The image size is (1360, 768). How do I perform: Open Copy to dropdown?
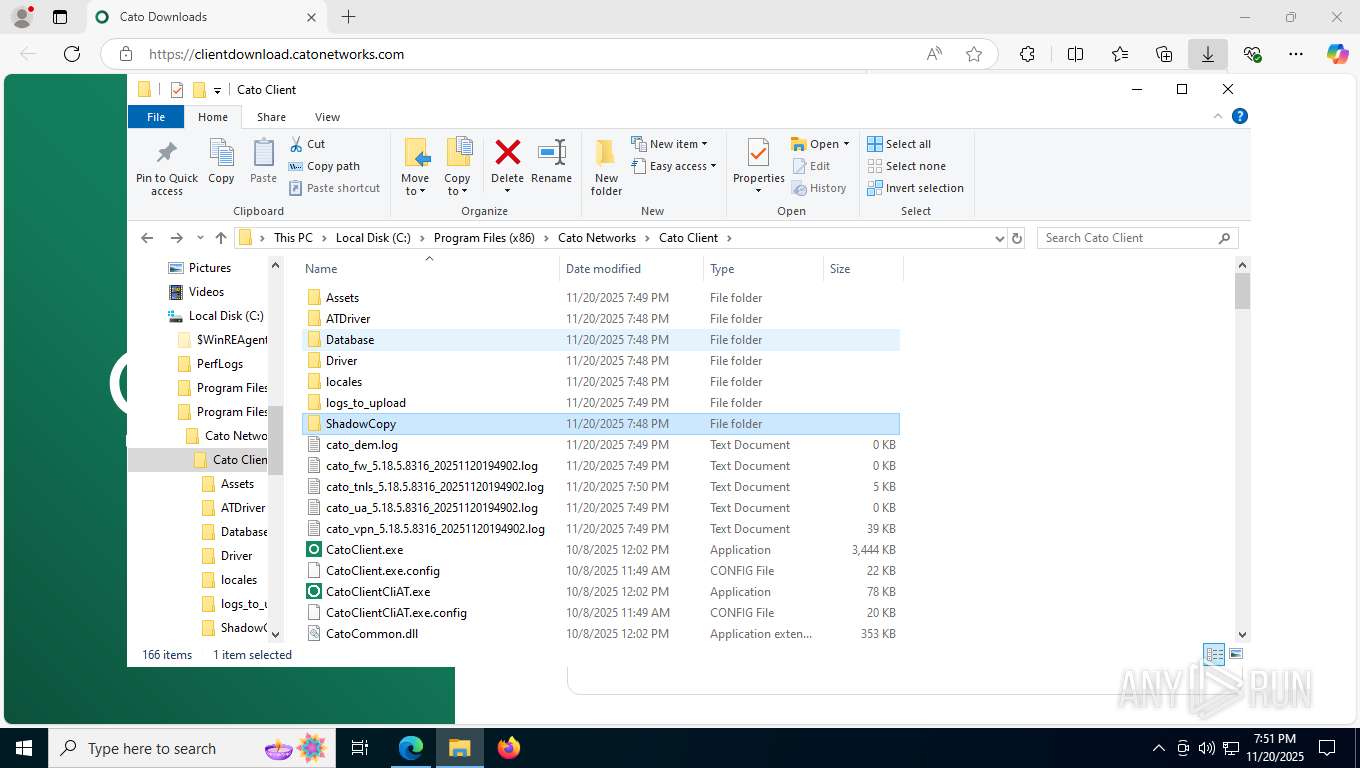(457, 185)
